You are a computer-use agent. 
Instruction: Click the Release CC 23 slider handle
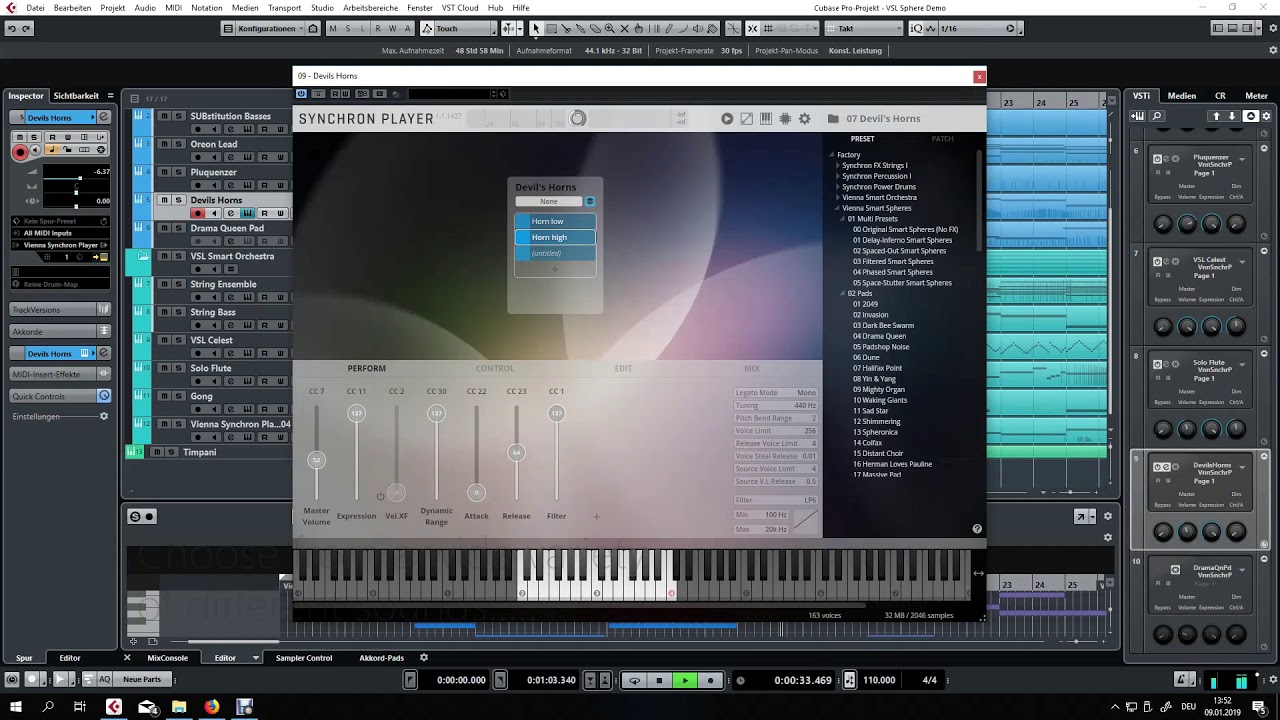516,453
